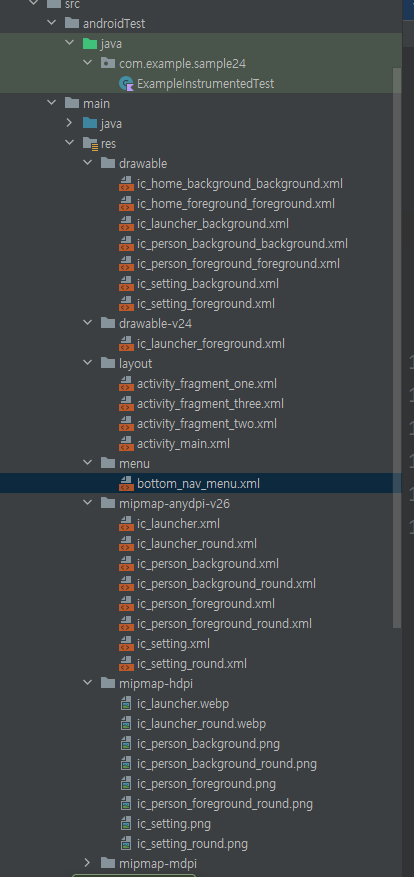Viewport: 414px width, 877px height.
Task: Select ic_person_foreground_round.xml
Action: 224,624
